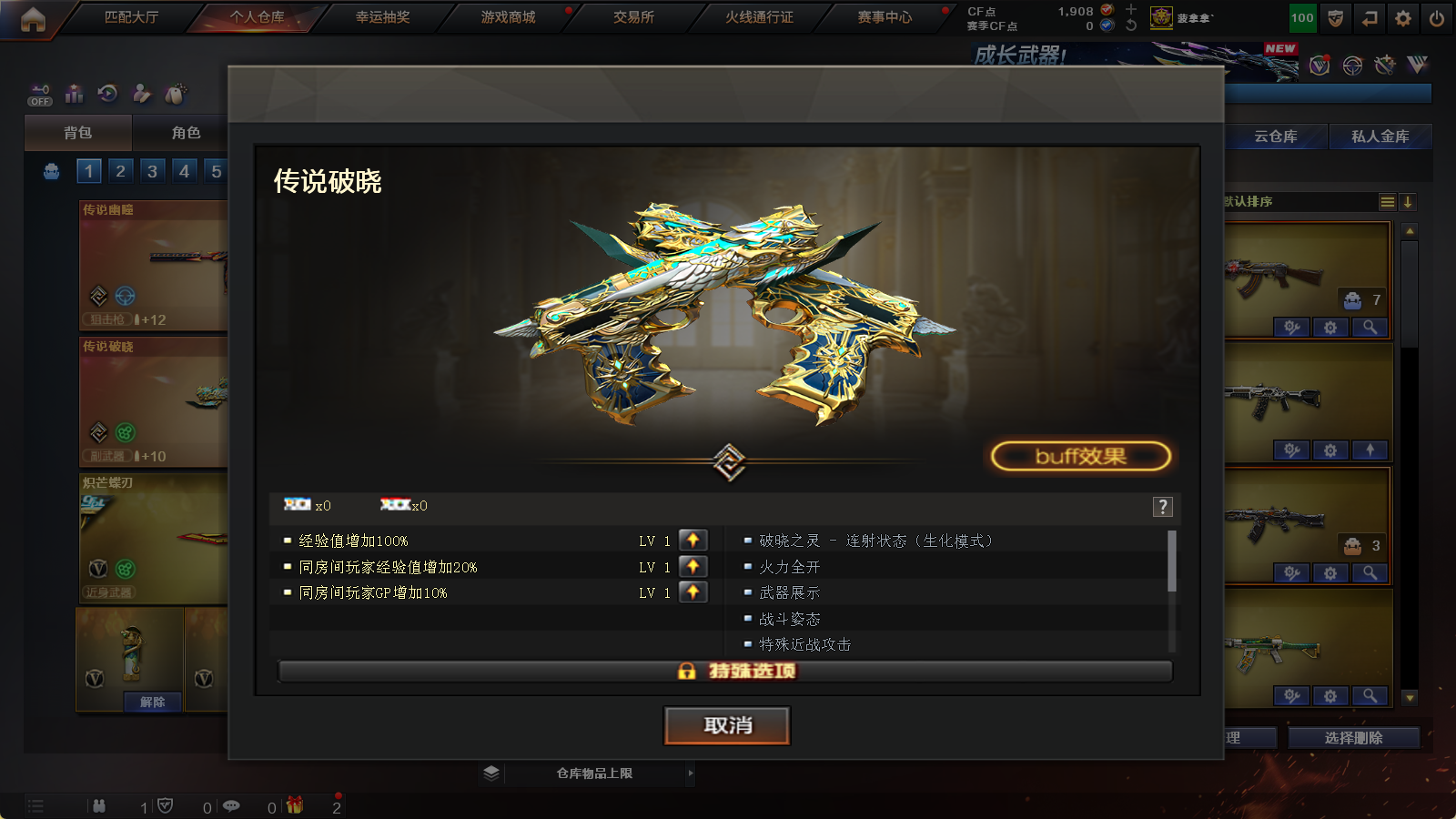Click the power exit icon
Image resolution: width=1456 pixels, height=819 pixels.
1437,17
